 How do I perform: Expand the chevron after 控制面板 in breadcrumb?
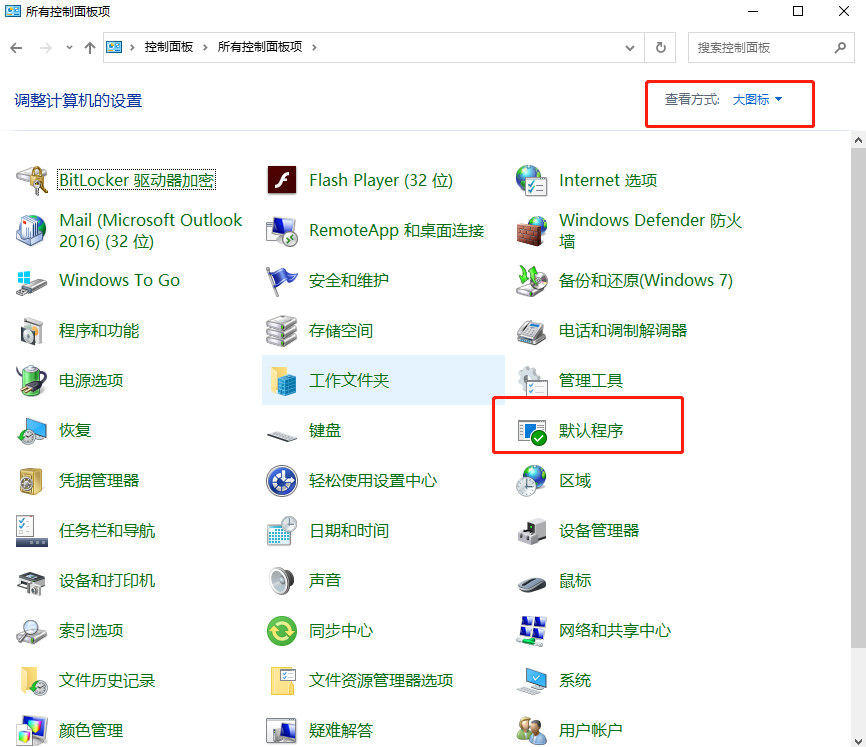(x=205, y=47)
